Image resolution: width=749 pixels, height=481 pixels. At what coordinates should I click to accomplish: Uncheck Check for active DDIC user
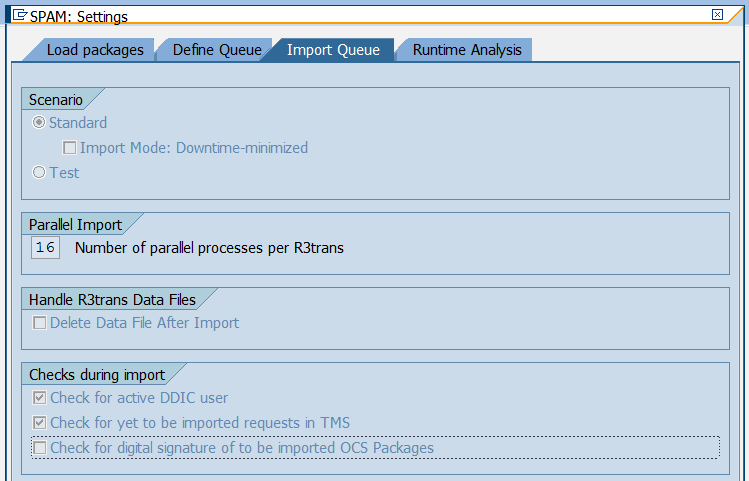pos(40,398)
